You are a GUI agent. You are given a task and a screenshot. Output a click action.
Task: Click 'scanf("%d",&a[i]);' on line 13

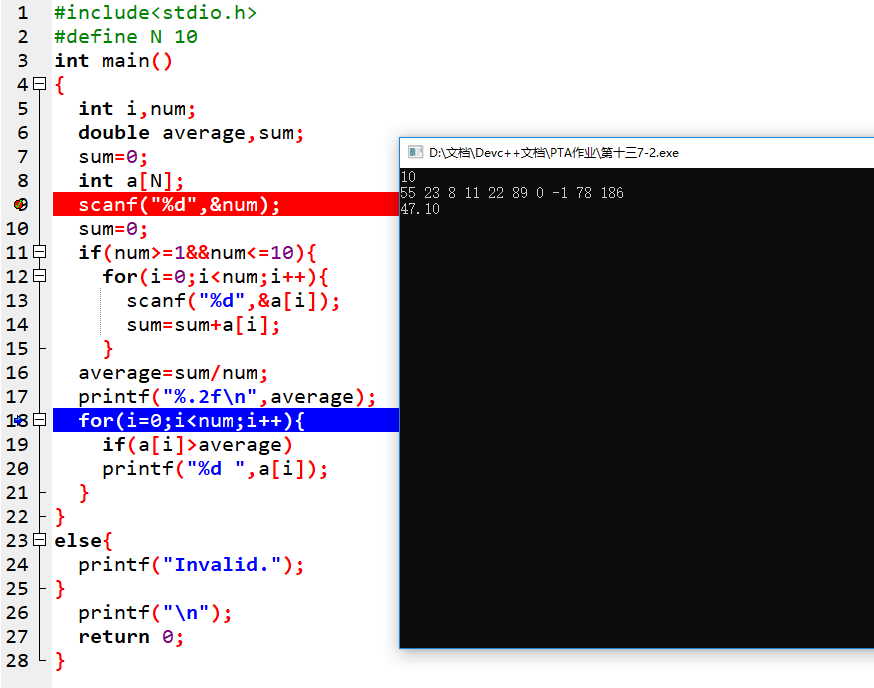tap(233, 300)
